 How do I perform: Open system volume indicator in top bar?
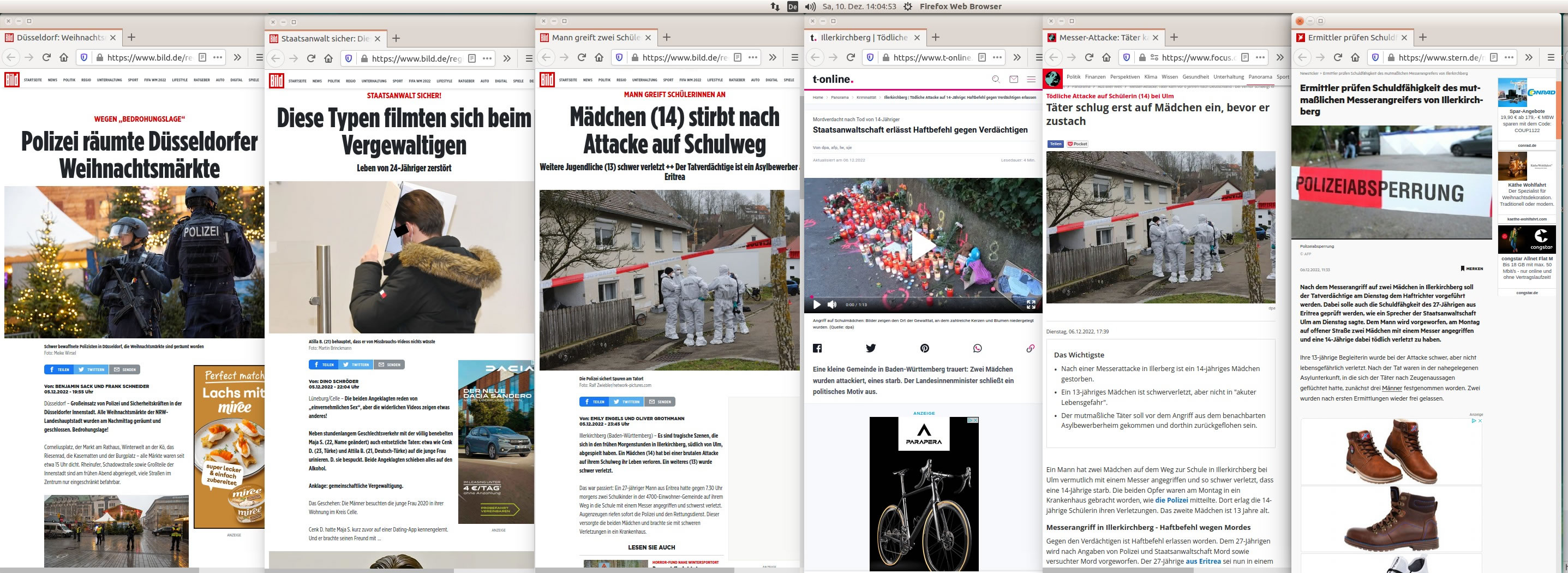(810, 7)
